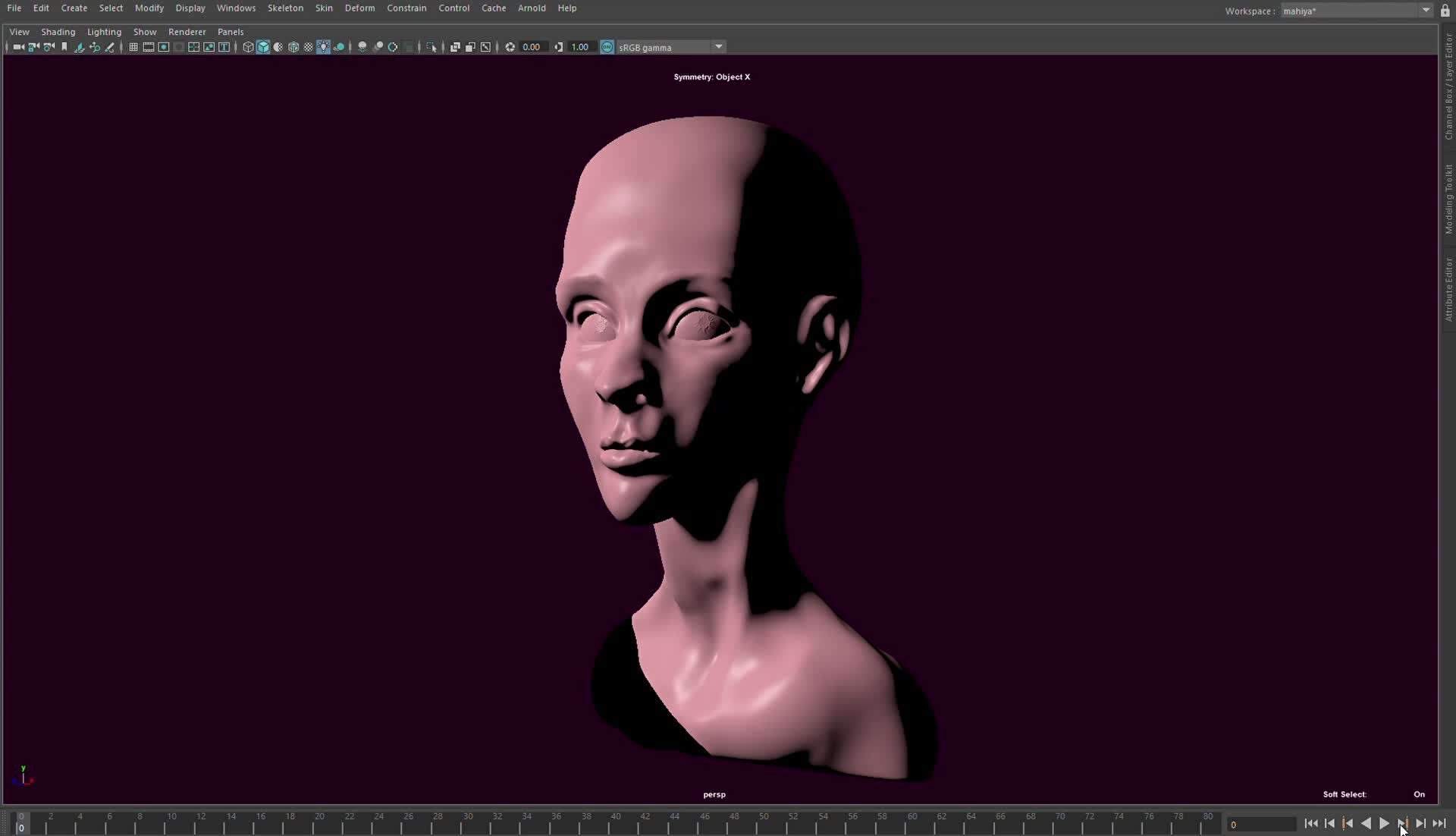Enable smooth shade all display mode
The height and width of the screenshot is (836, 1456).
click(x=263, y=47)
